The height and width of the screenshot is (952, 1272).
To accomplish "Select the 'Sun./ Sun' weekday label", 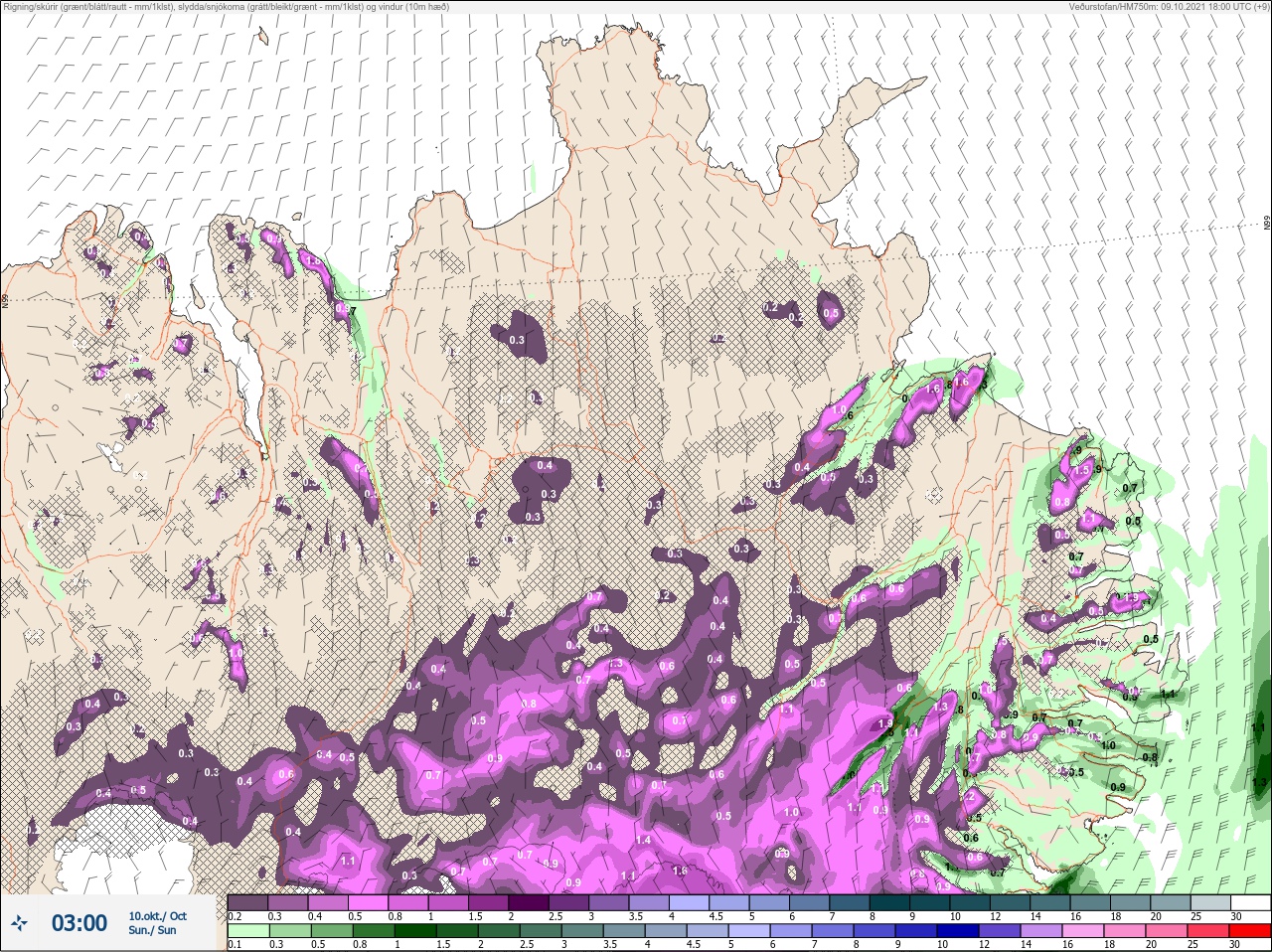I will click(152, 930).
